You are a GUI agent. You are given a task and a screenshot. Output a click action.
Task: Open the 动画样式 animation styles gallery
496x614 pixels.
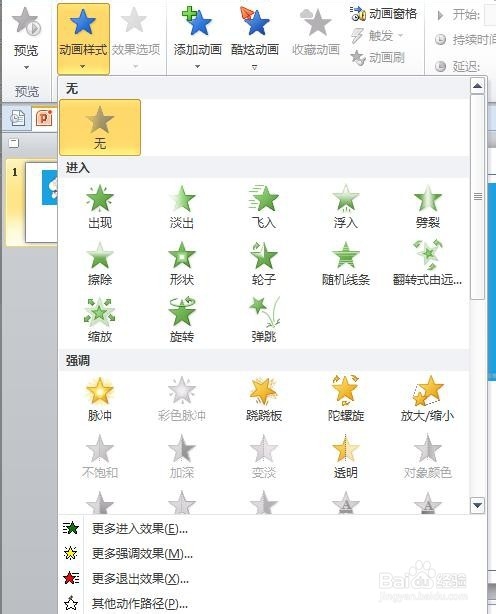tap(83, 38)
